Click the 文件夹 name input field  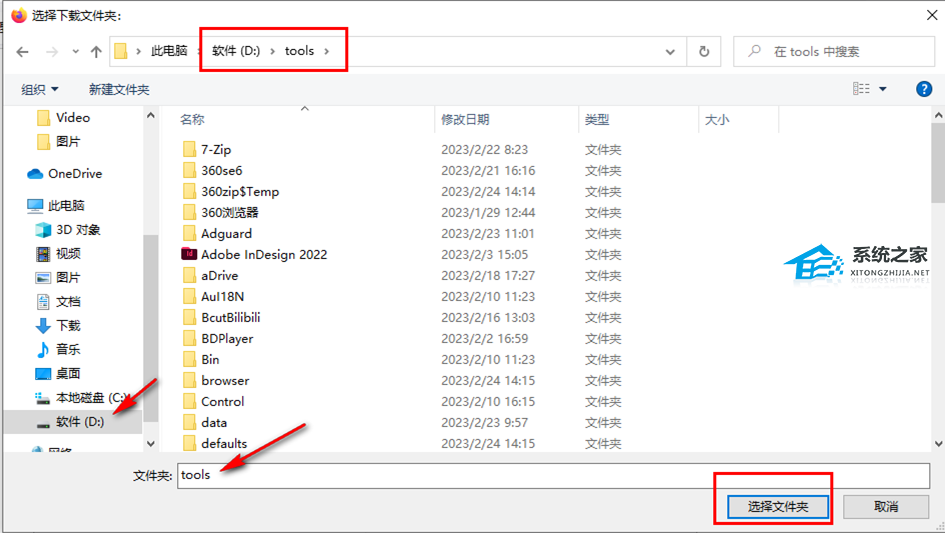553,476
